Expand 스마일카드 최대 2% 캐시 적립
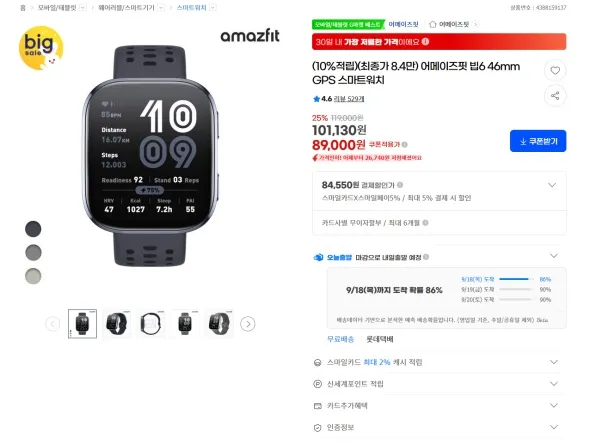This screenshot has width=590, height=442. tap(439, 362)
